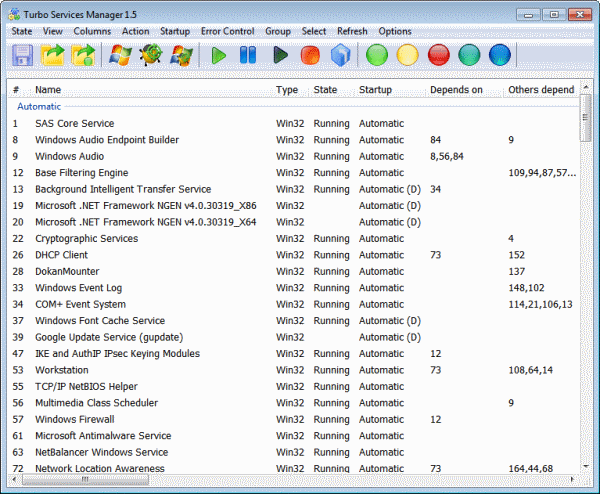Open the Startup menu

point(175,31)
